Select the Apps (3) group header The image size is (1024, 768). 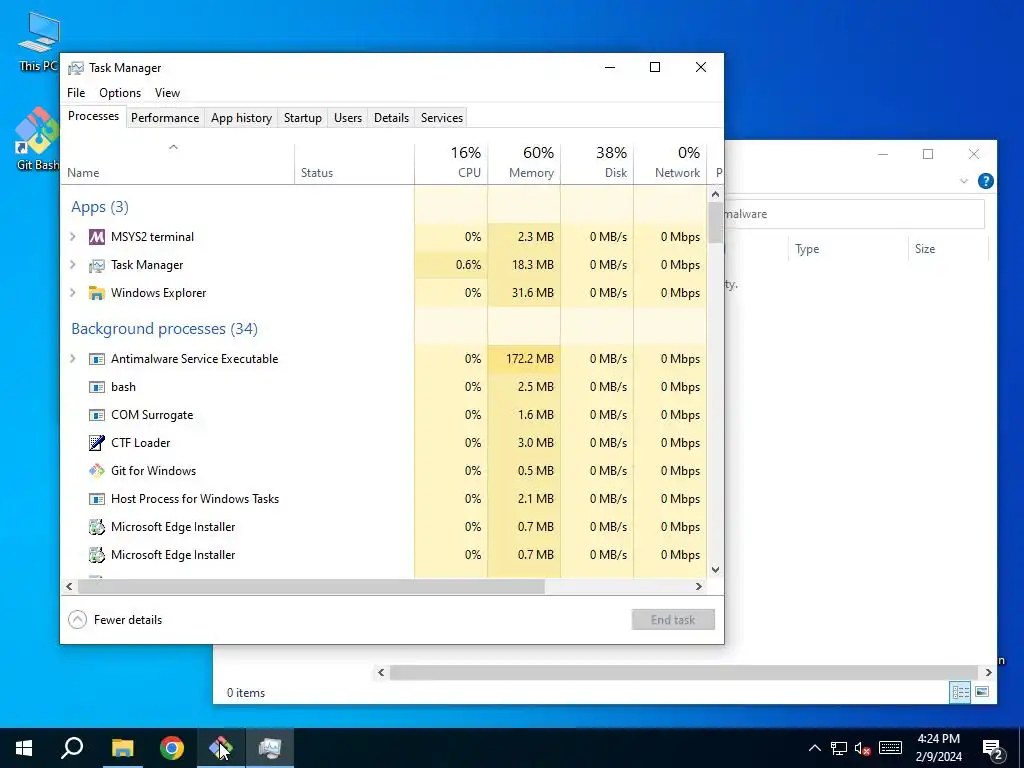pyautogui.click(x=100, y=207)
